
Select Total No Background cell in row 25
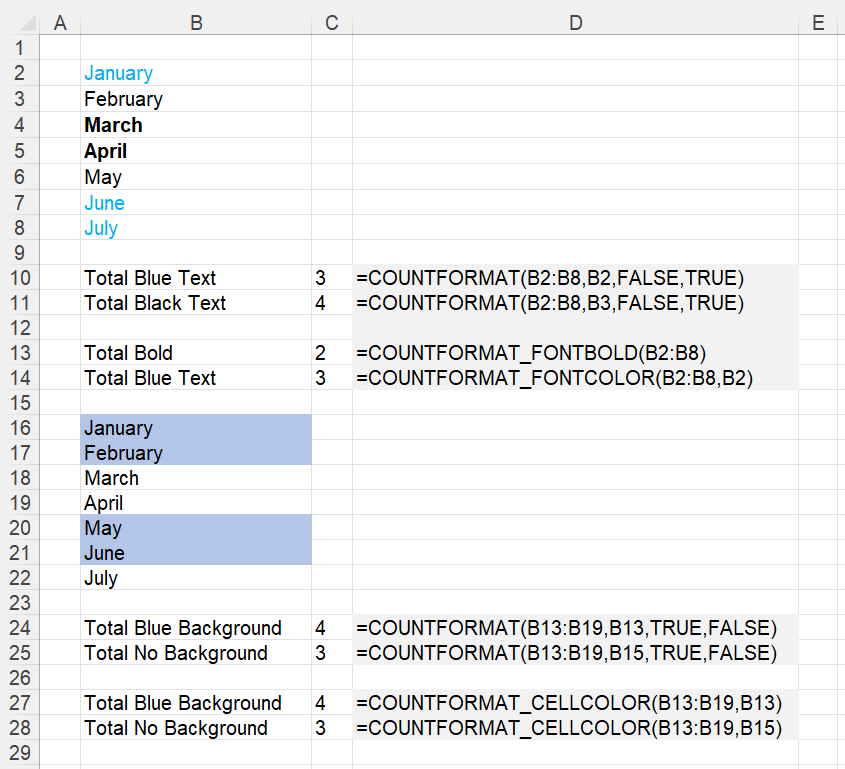point(196,653)
